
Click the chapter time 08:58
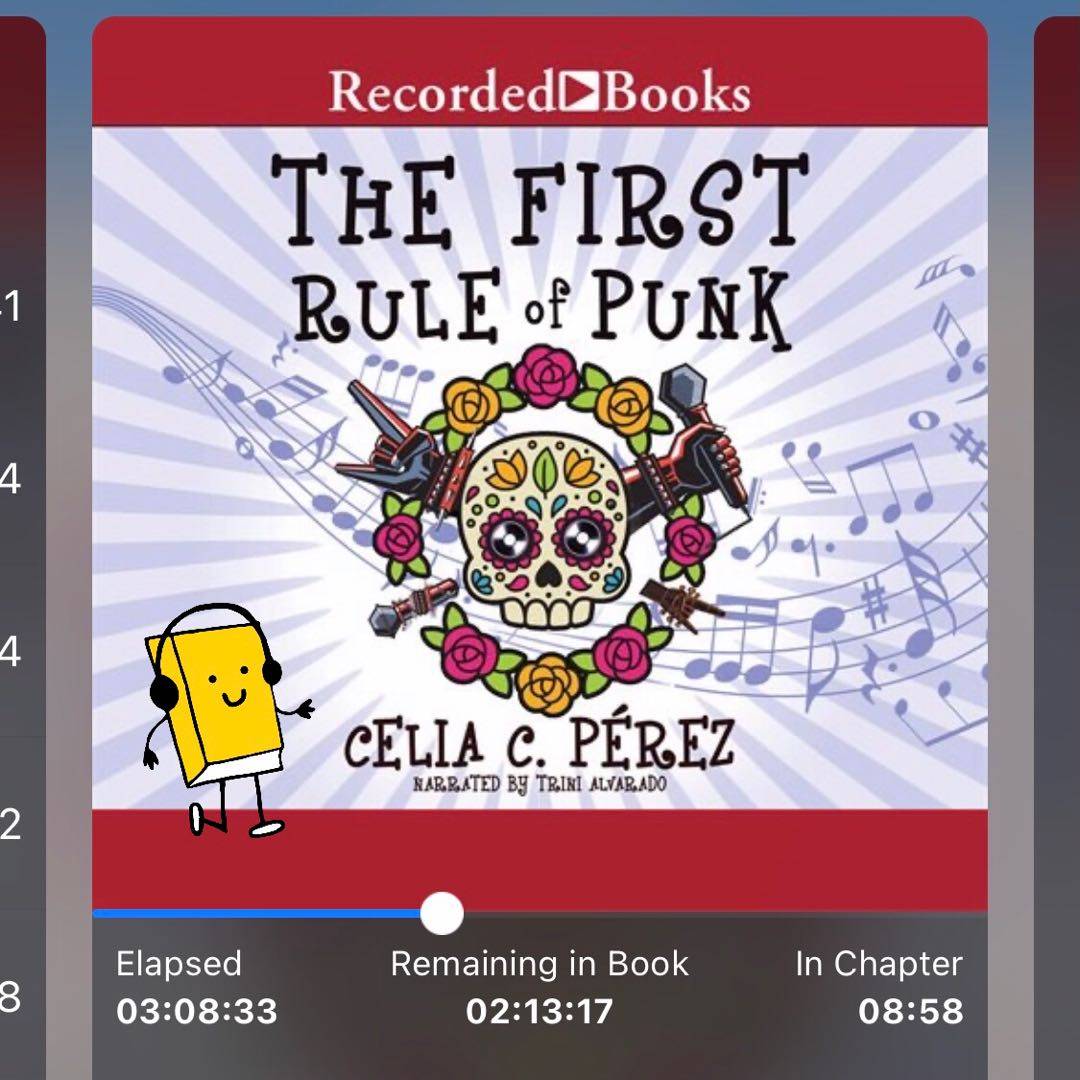(x=911, y=1011)
